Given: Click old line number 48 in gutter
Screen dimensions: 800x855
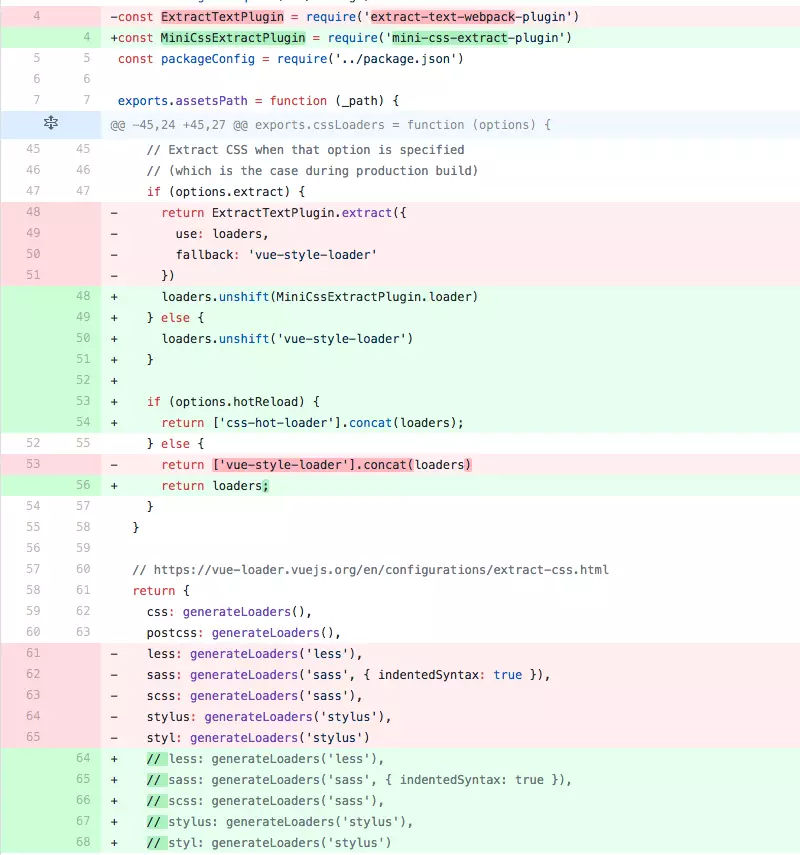Looking at the screenshot, I should [x=33, y=212].
